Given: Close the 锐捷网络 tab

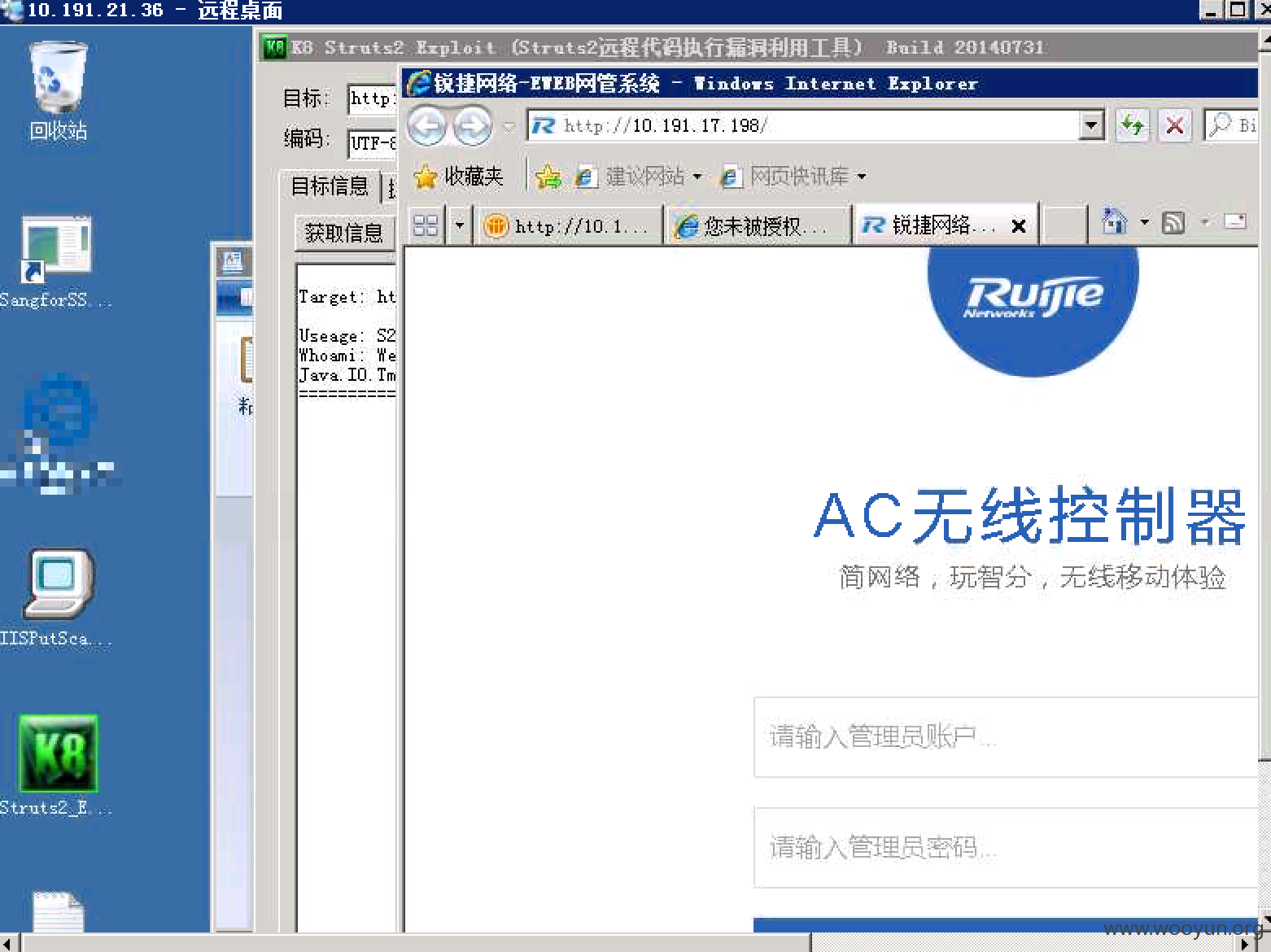Looking at the screenshot, I should (1018, 226).
